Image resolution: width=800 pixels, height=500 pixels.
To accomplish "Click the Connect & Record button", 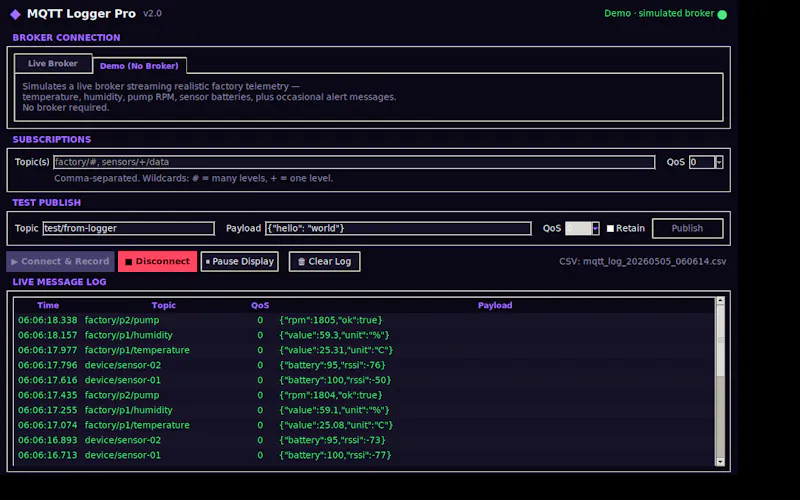I will click(60, 261).
